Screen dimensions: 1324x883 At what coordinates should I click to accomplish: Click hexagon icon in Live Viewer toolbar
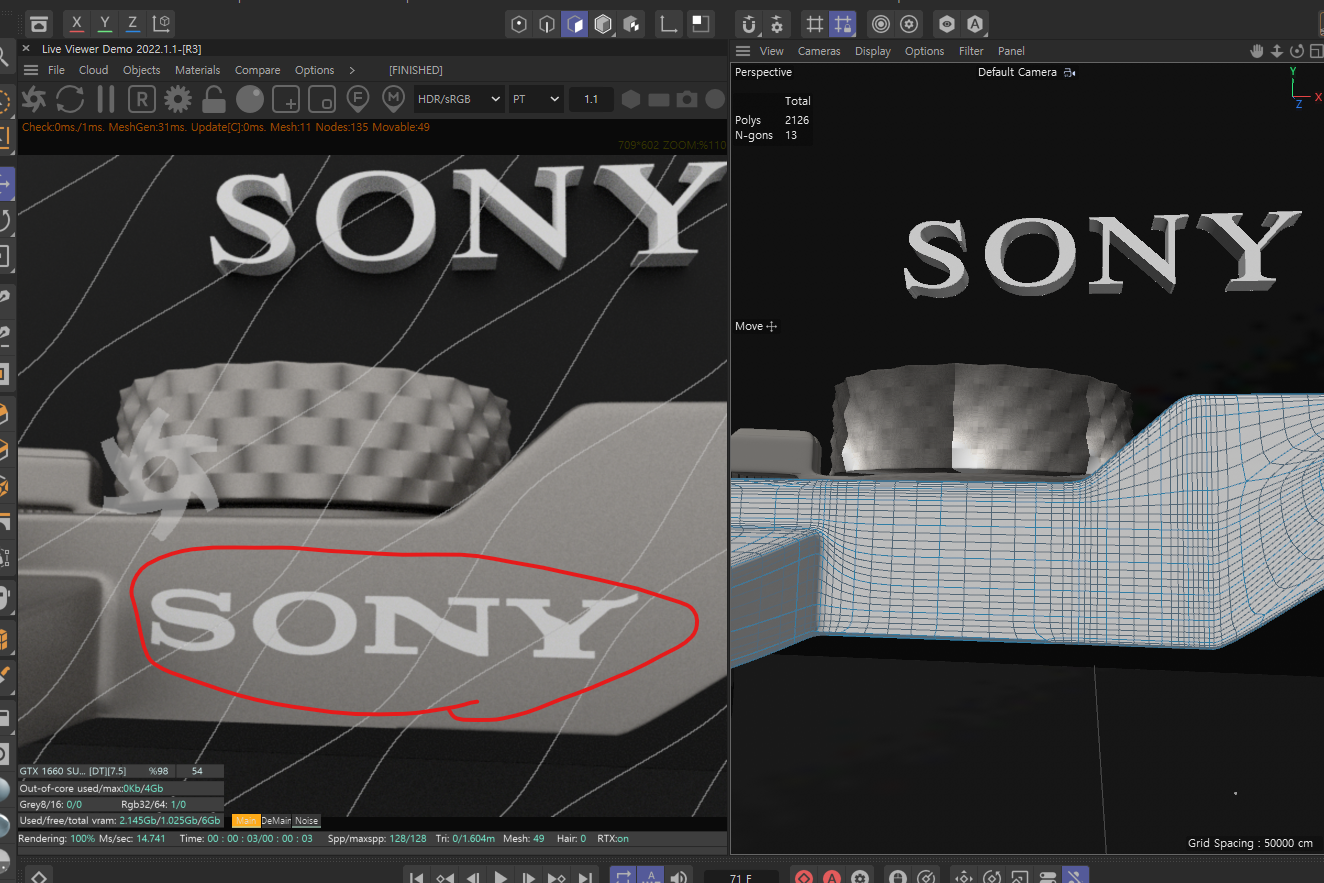(x=631, y=99)
